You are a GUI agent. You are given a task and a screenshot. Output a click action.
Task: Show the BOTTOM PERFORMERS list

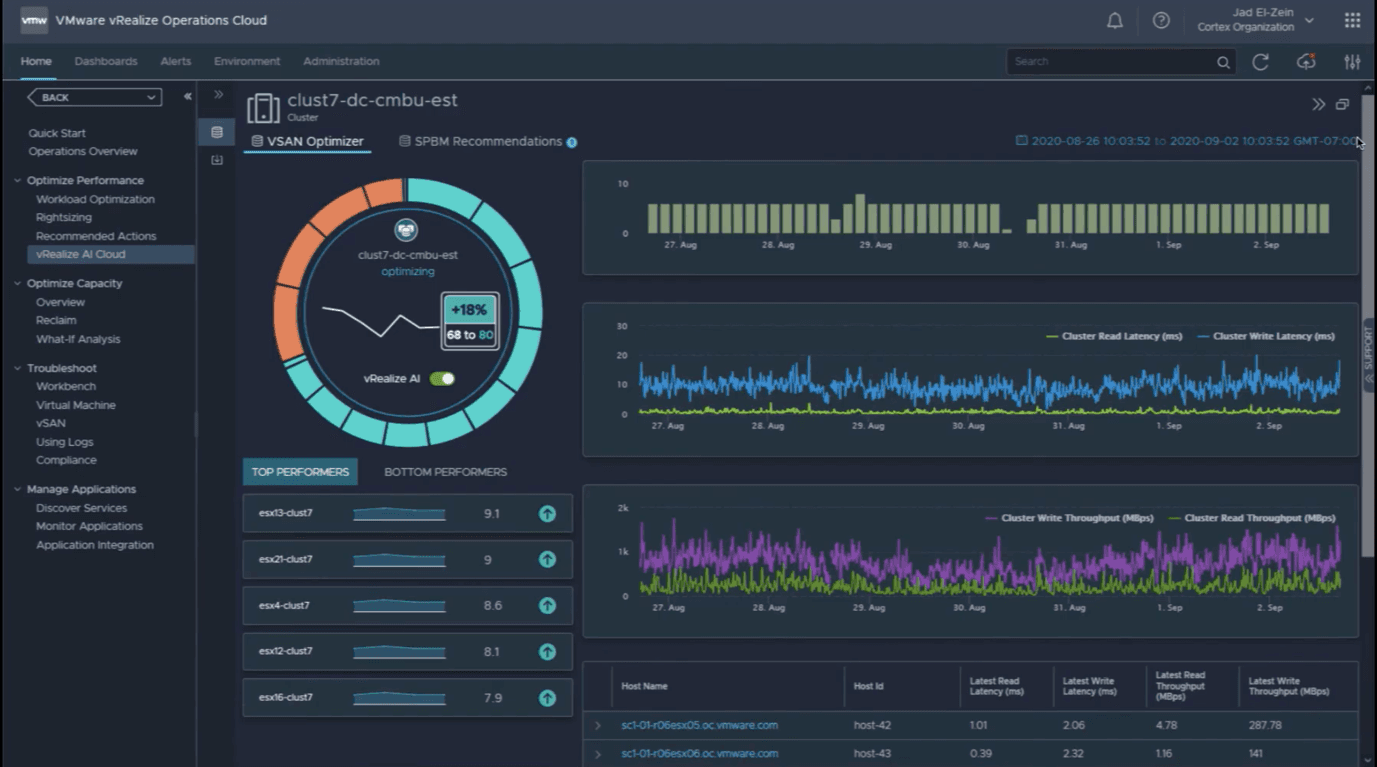[x=445, y=472]
